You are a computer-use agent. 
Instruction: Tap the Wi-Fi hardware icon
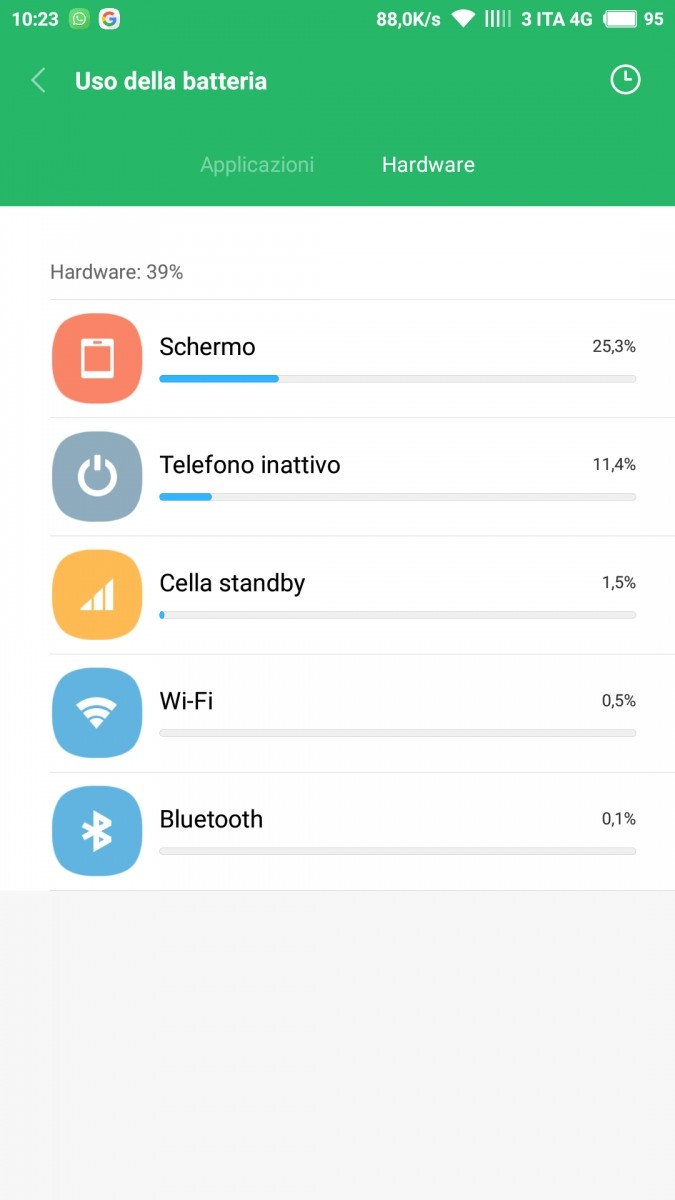coord(97,712)
